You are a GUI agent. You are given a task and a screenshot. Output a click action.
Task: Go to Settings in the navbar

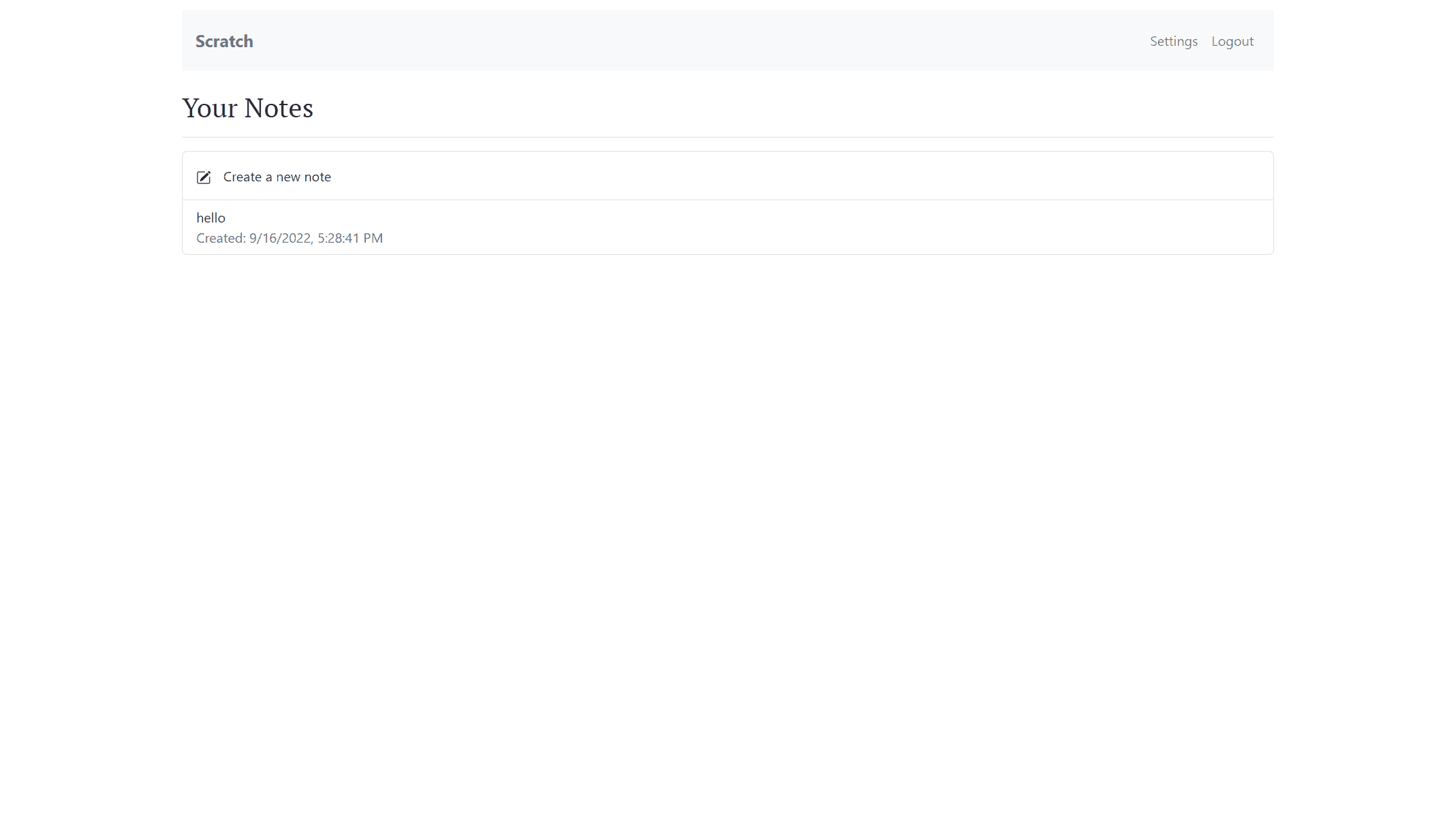[1174, 41]
